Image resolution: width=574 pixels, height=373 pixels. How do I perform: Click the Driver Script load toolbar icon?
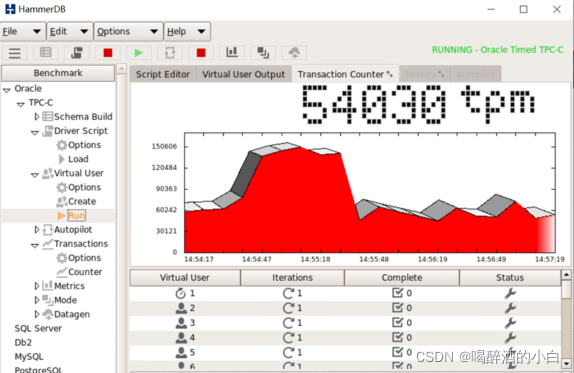coord(77,53)
